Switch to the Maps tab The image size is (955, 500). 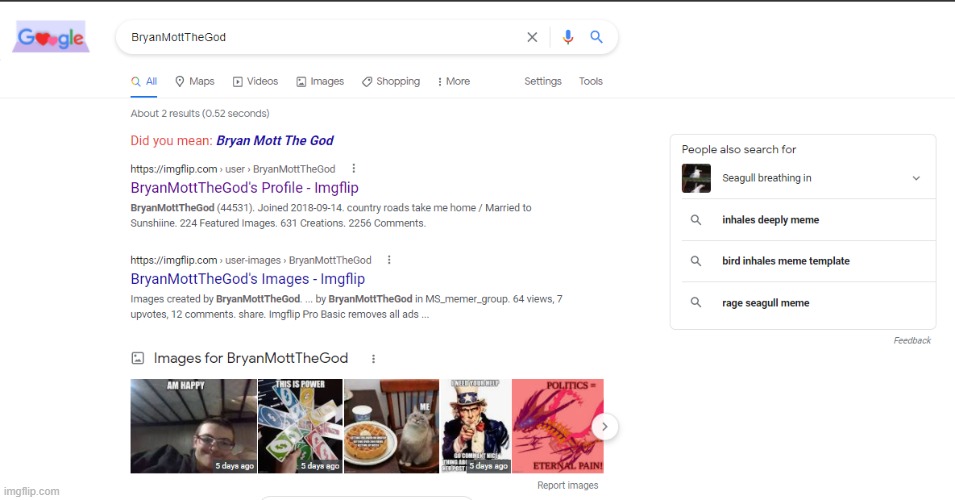tap(195, 81)
